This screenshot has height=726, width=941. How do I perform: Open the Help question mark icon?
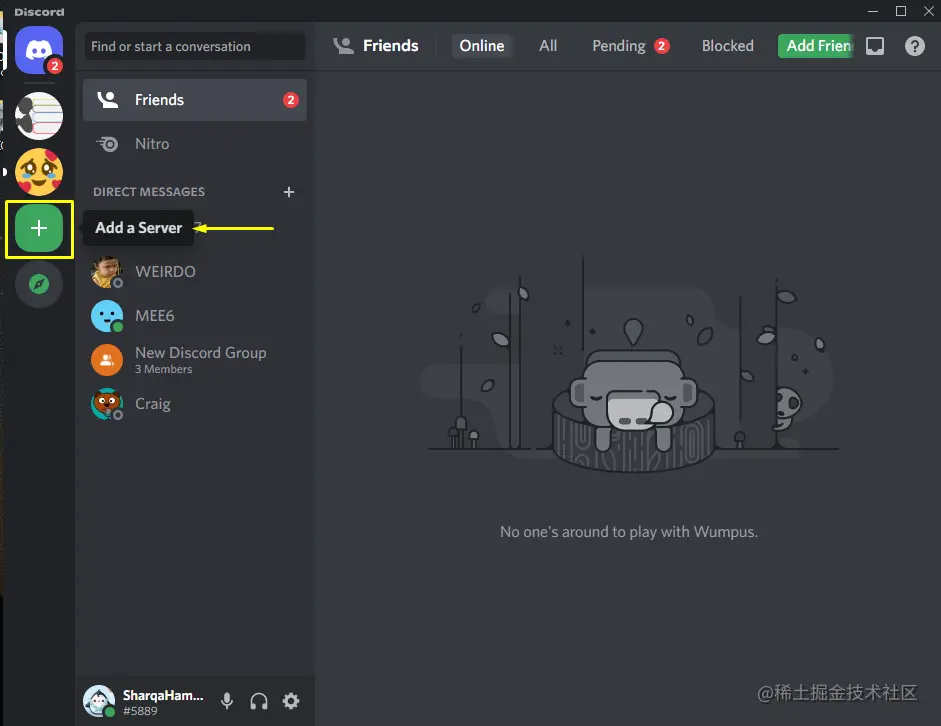(x=915, y=46)
